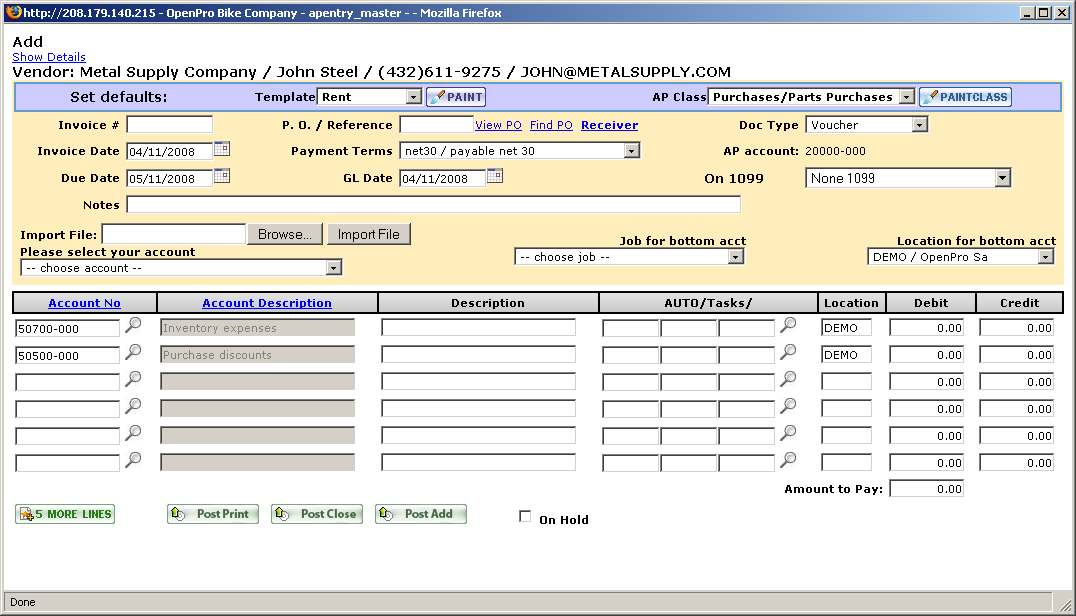Open the Due Date calendar picker
The image size is (1076, 616).
pyautogui.click(x=222, y=177)
